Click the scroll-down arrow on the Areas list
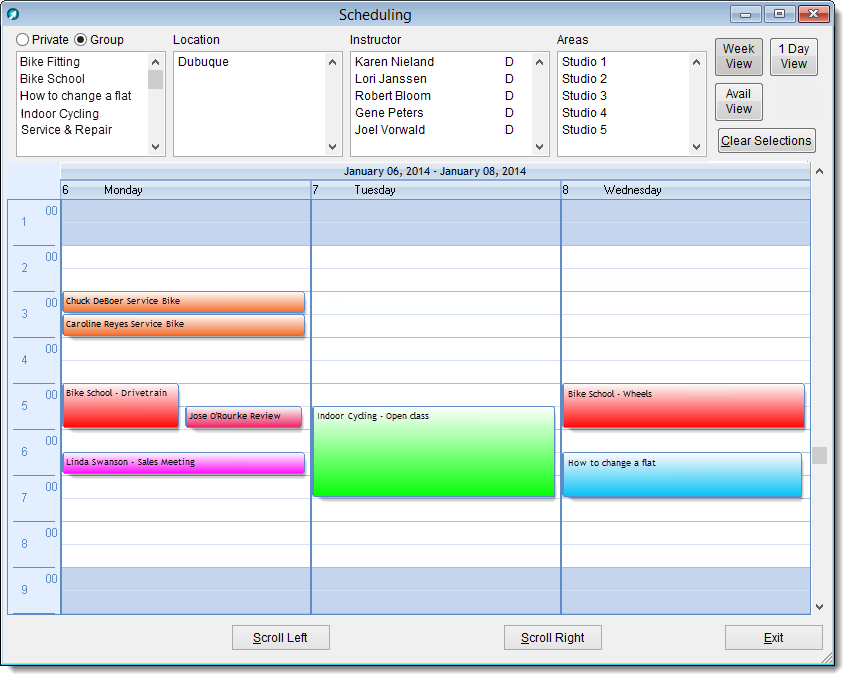The width and height of the screenshot is (850, 681). pyautogui.click(x=697, y=145)
